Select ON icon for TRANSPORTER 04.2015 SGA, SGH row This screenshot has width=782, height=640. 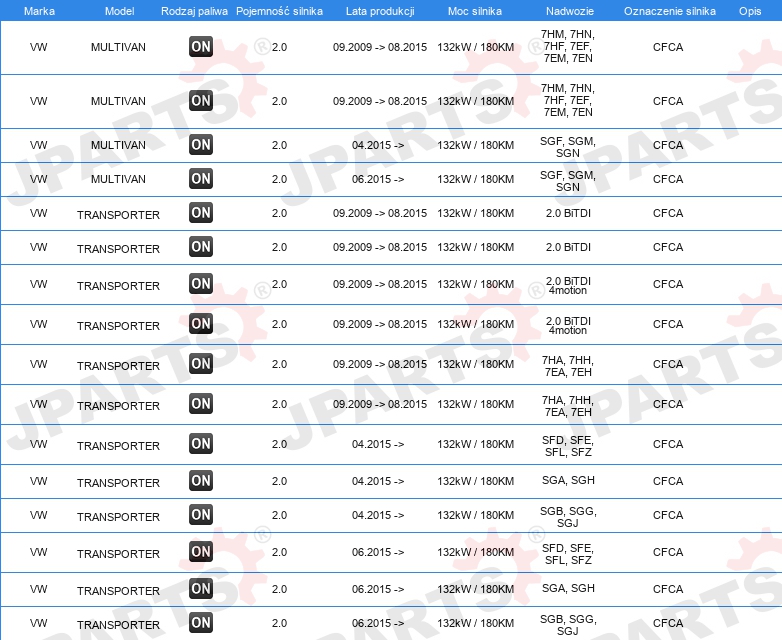pos(201,480)
